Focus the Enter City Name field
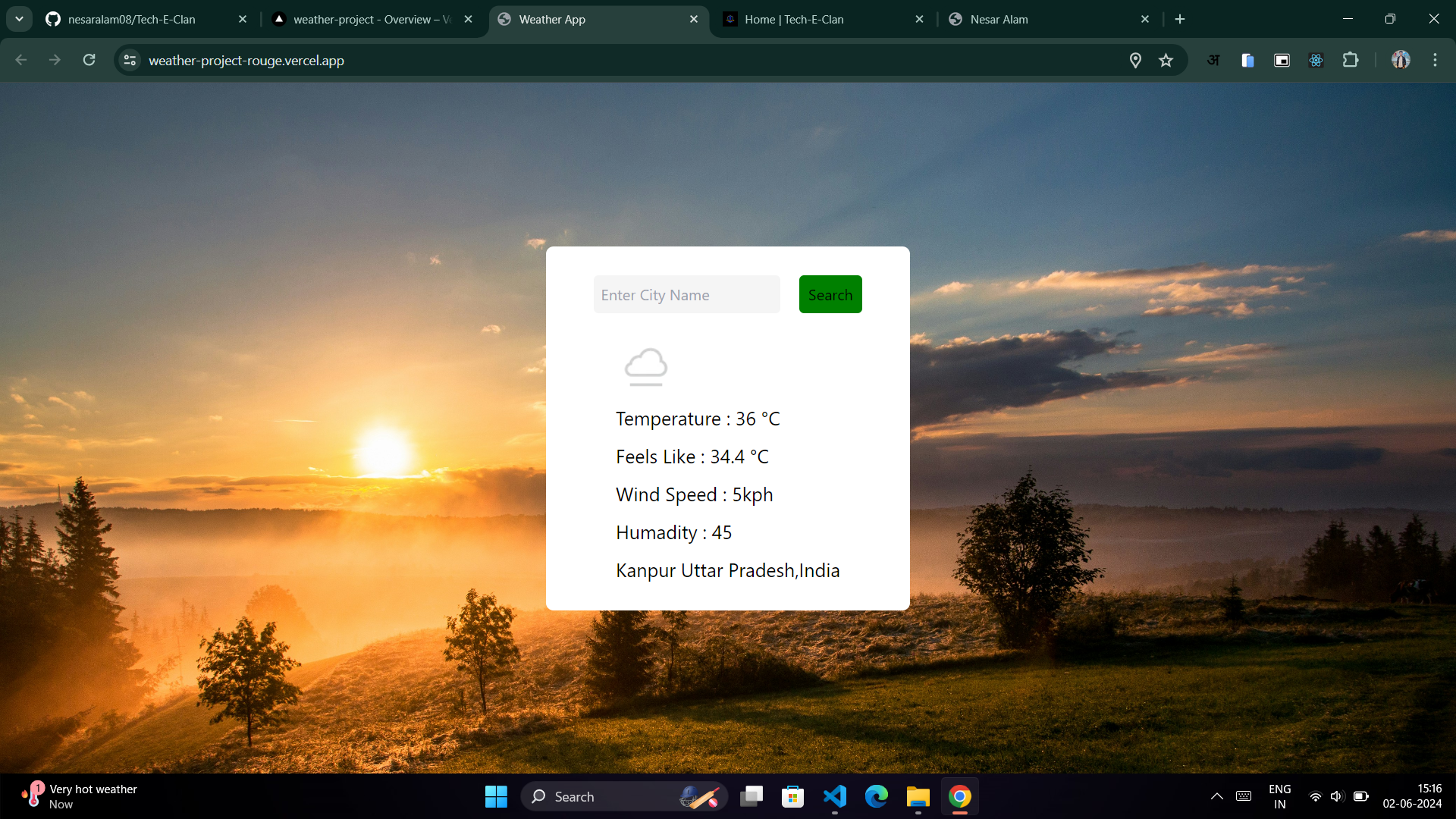 [x=686, y=294]
